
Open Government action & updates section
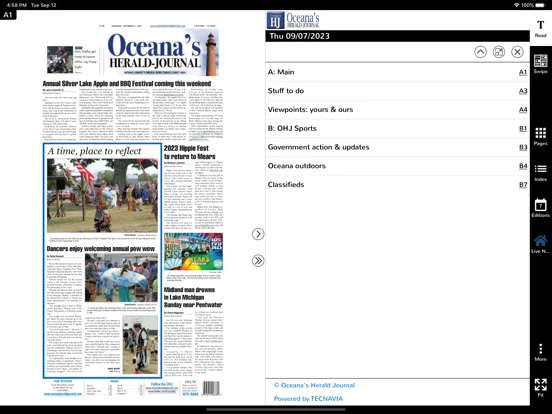click(x=397, y=147)
